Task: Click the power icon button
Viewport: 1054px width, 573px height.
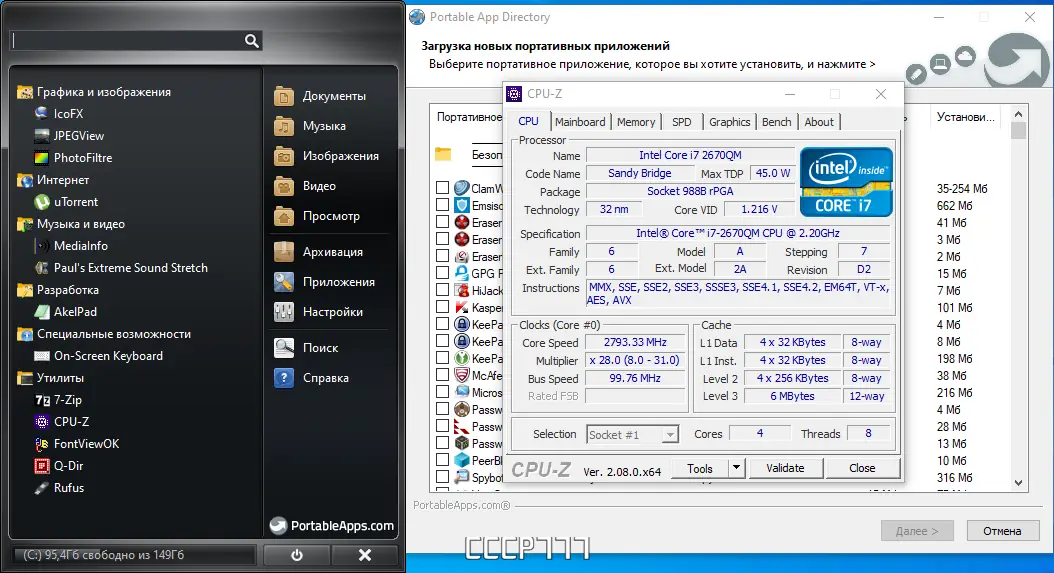Action: point(297,555)
